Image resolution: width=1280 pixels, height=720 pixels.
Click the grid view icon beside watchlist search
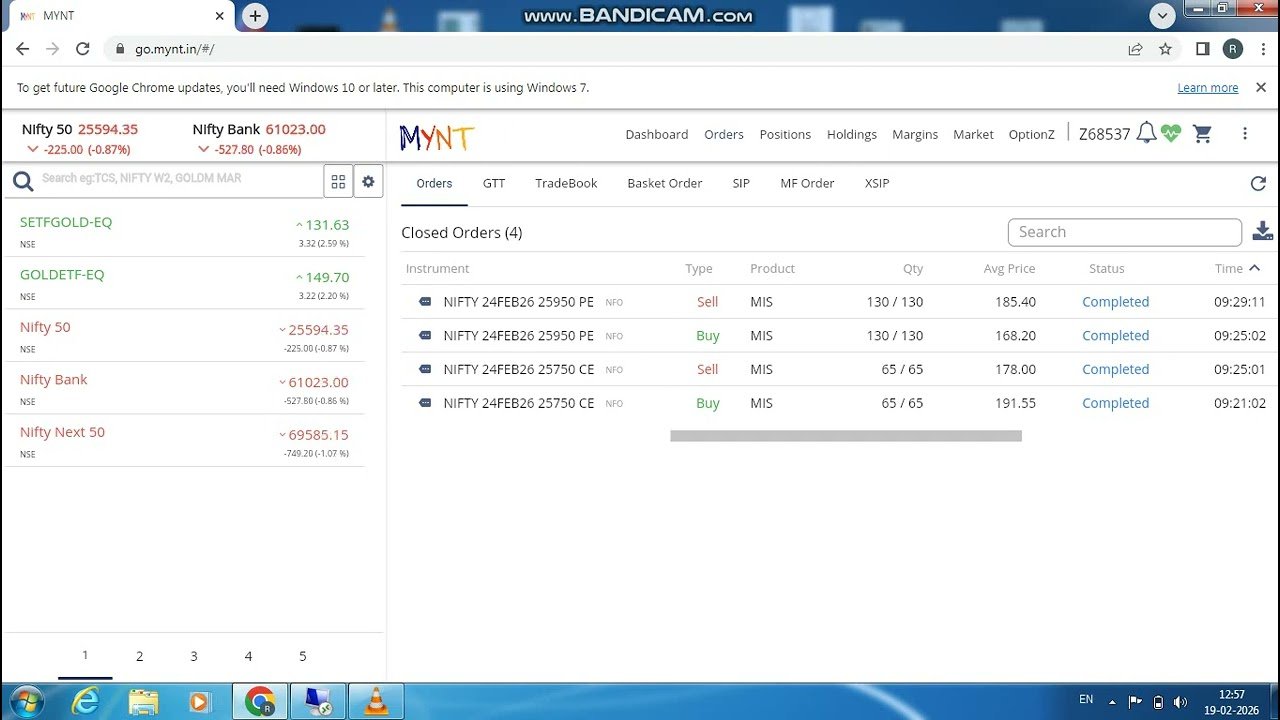tap(338, 181)
